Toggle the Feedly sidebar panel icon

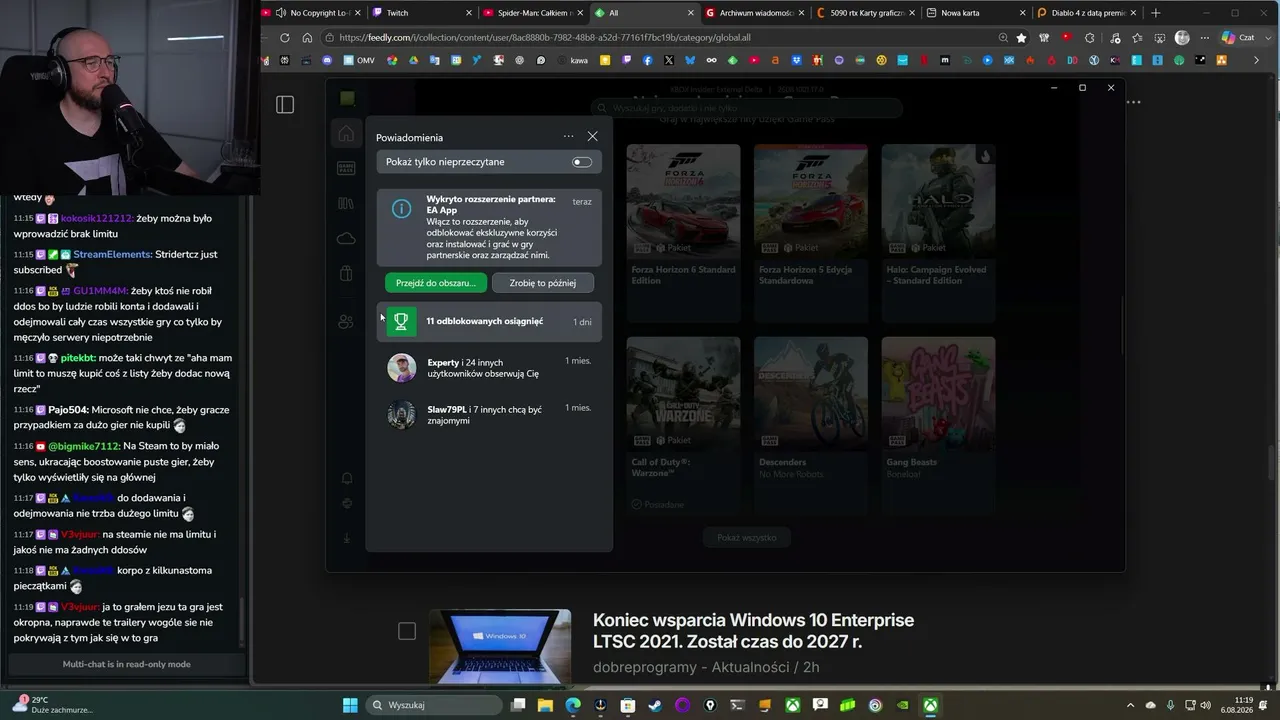click(x=285, y=105)
